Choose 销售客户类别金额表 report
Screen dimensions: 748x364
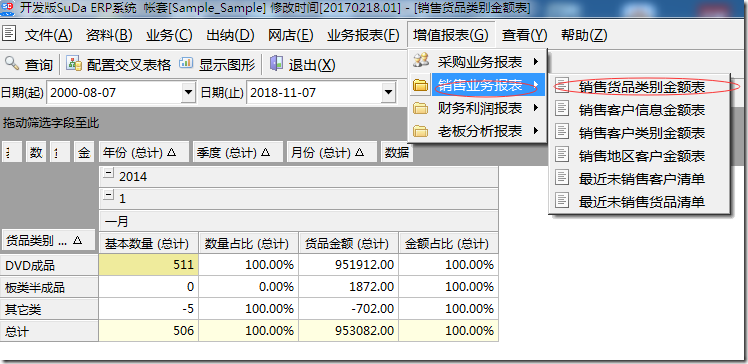pos(640,132)
